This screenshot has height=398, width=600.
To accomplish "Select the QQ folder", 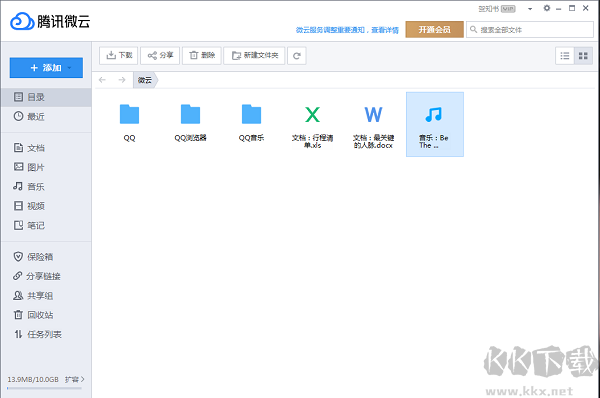I will (129, 123).
